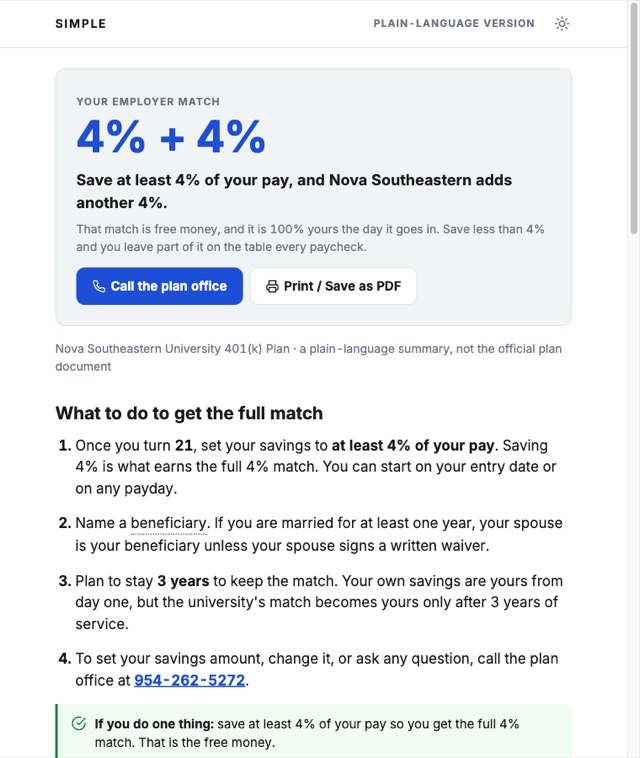Click the printer icon on Print button
The width and height of the screenshot is (640, 758).
(x=272, y=286)
